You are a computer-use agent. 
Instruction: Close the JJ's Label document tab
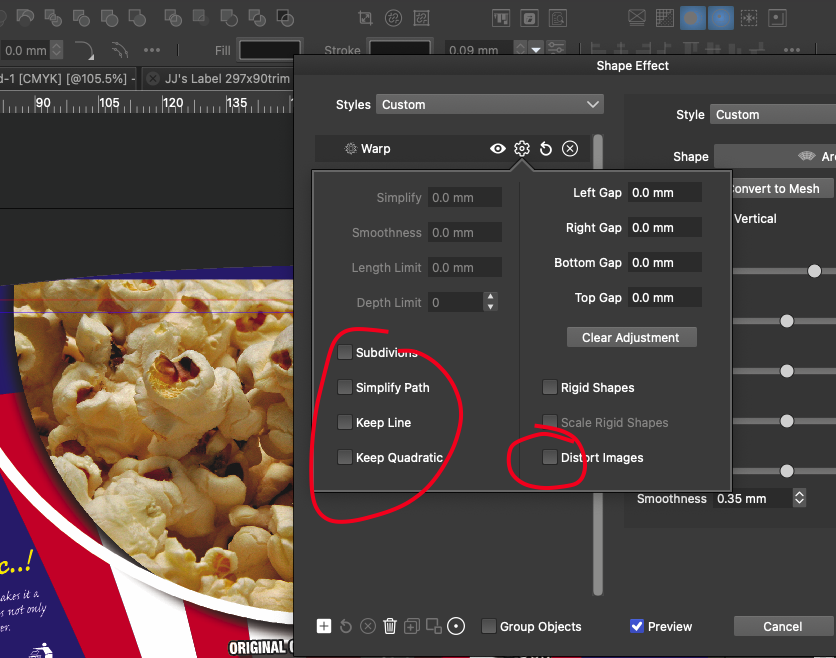click(x=152, y=78)
